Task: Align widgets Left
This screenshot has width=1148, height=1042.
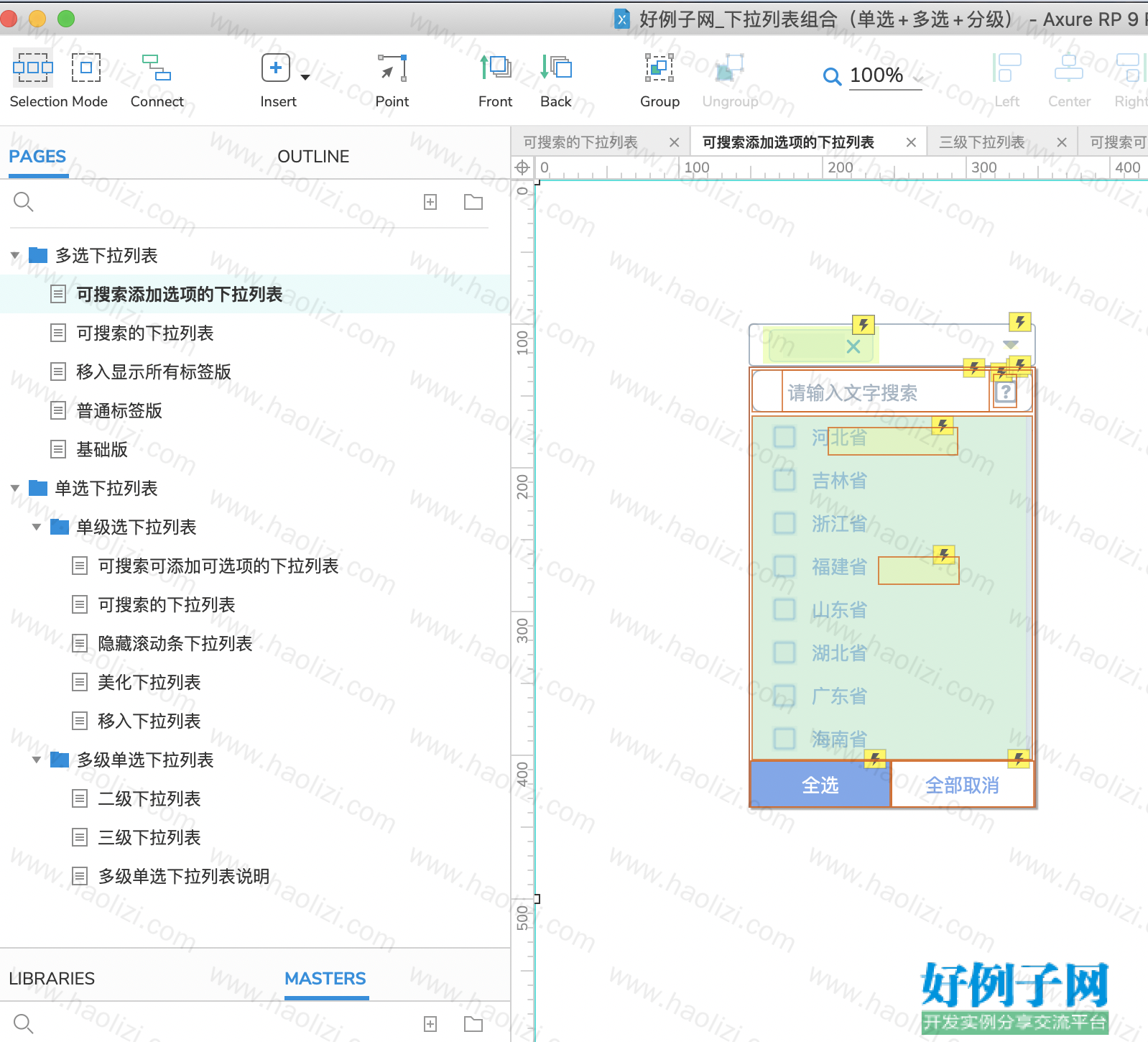Action: click(1006, 80)
